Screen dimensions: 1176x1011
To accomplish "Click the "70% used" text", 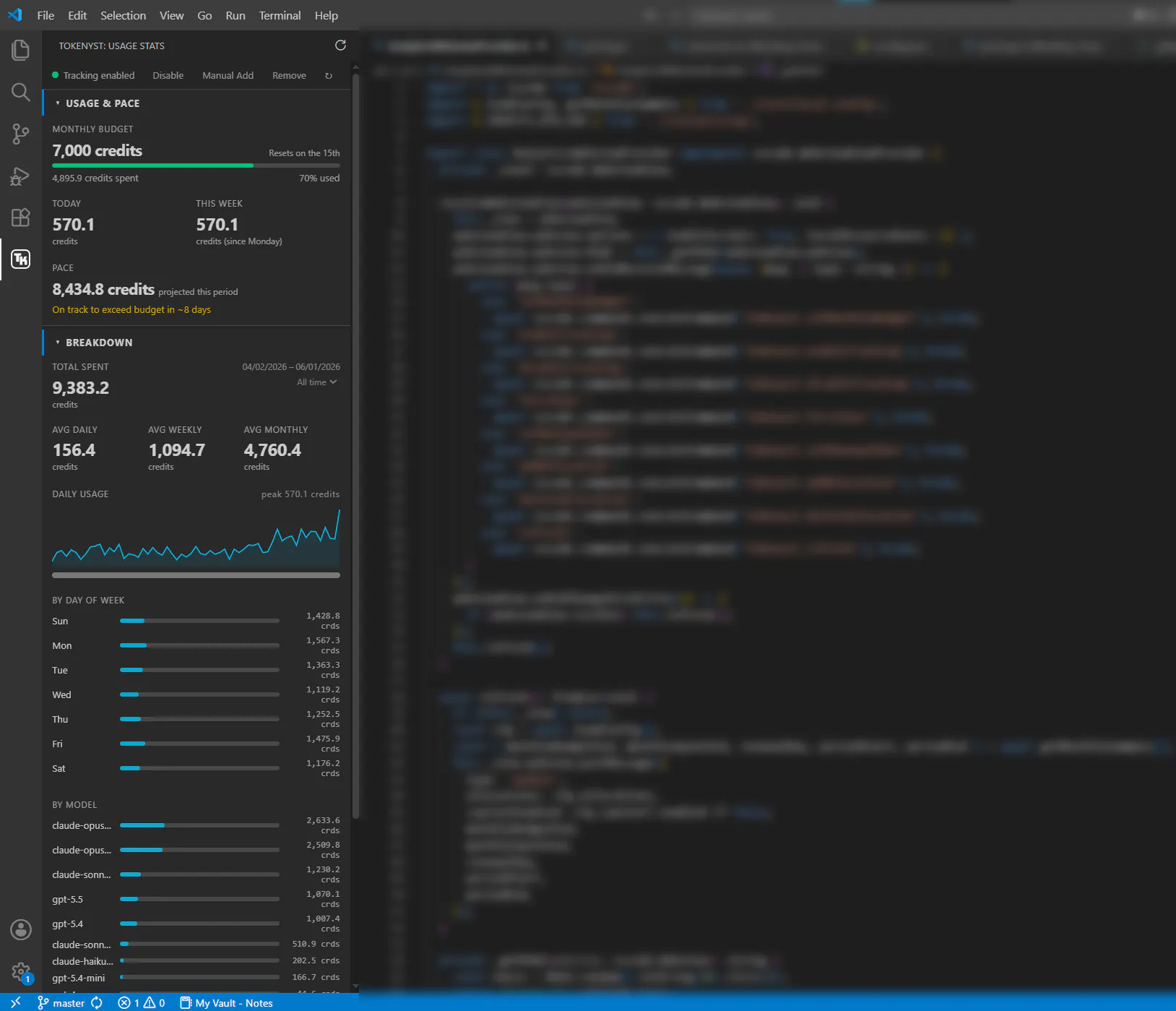I will (x=319, y=178).
